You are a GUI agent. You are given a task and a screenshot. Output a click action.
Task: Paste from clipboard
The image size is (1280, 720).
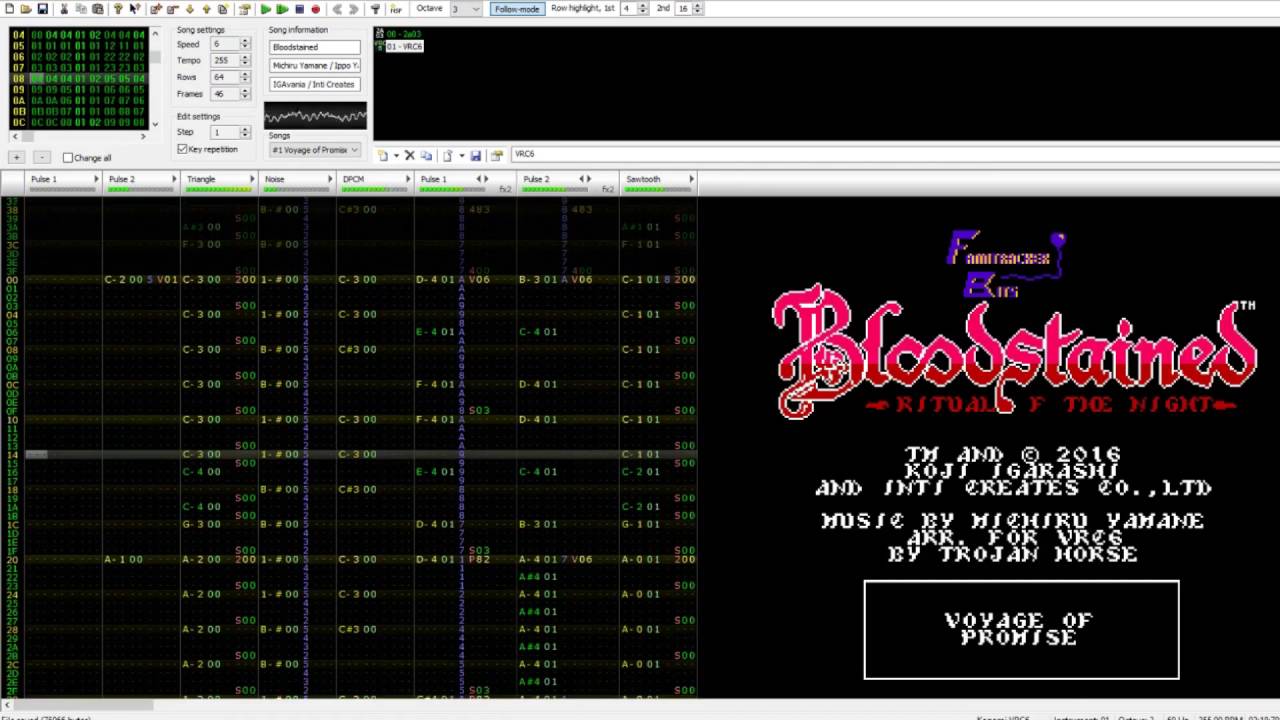point(98,9)
